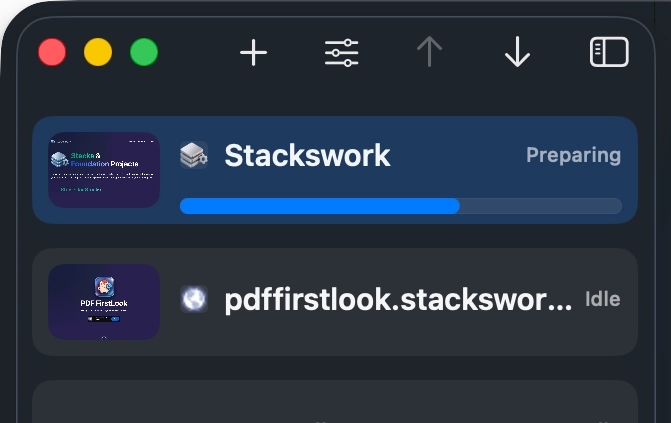Click the Stackswork server stack icon
The height and width of the screenshot is (423, 671).
(x=194, y=155)
